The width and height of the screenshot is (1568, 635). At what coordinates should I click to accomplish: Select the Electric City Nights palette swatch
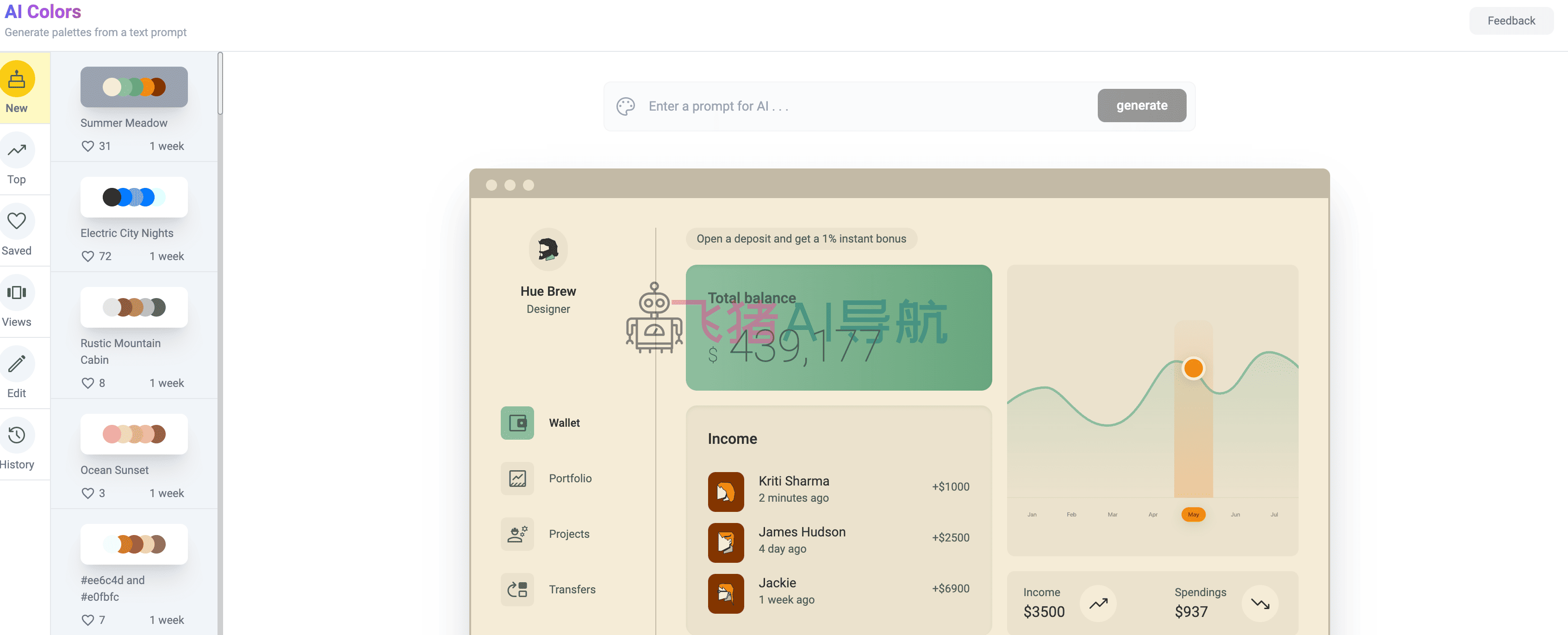click(x=134, y=197)
